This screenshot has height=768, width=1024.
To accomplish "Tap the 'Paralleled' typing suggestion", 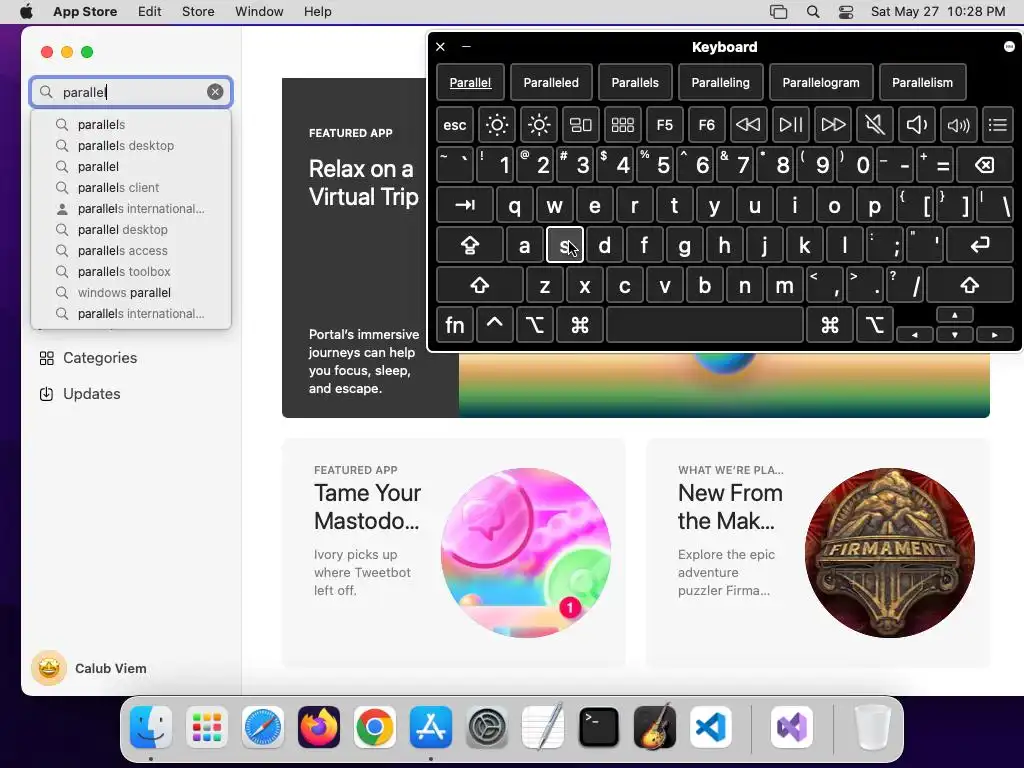I will 551,83.
